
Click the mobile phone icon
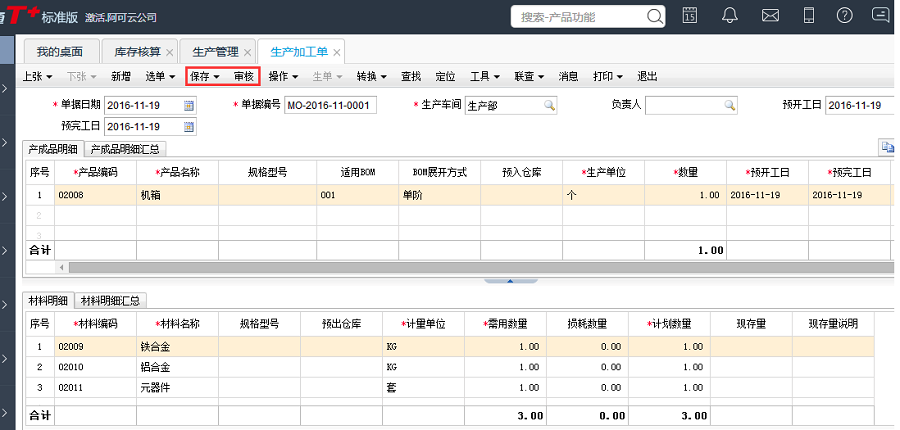pos(809,15)
